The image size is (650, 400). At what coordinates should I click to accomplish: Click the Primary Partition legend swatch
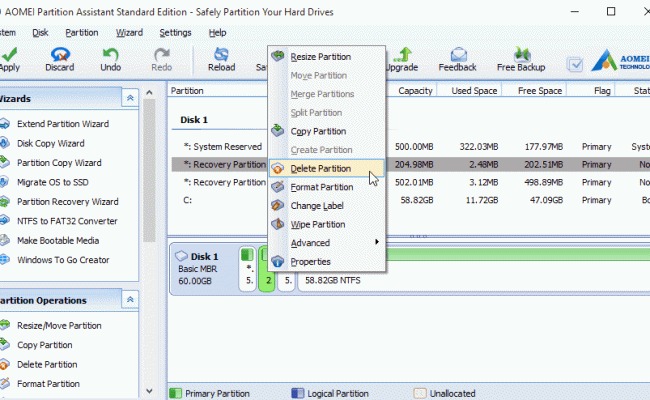[175, 393]
